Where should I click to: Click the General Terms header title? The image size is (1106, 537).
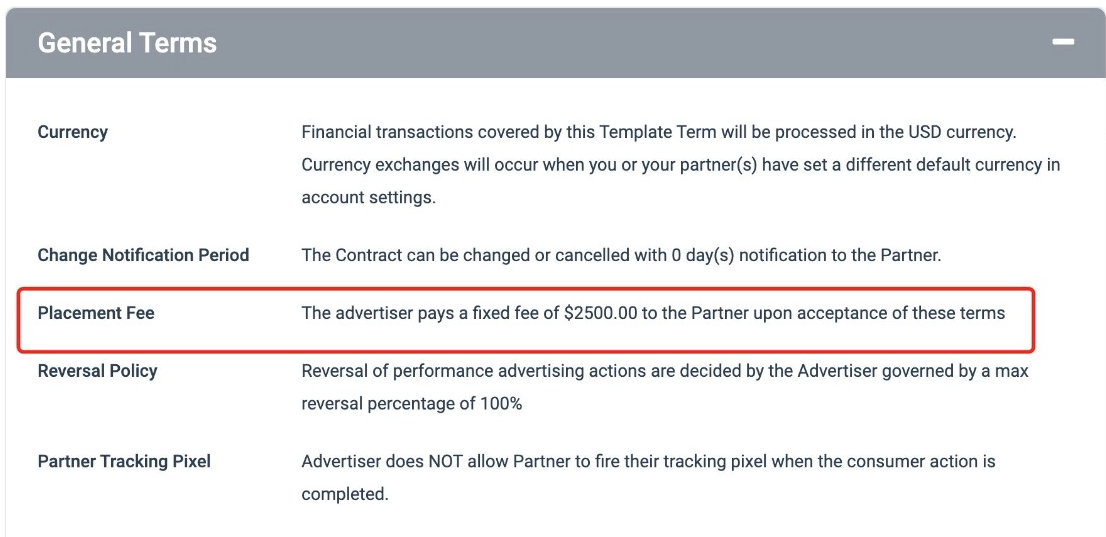point(127,43)
